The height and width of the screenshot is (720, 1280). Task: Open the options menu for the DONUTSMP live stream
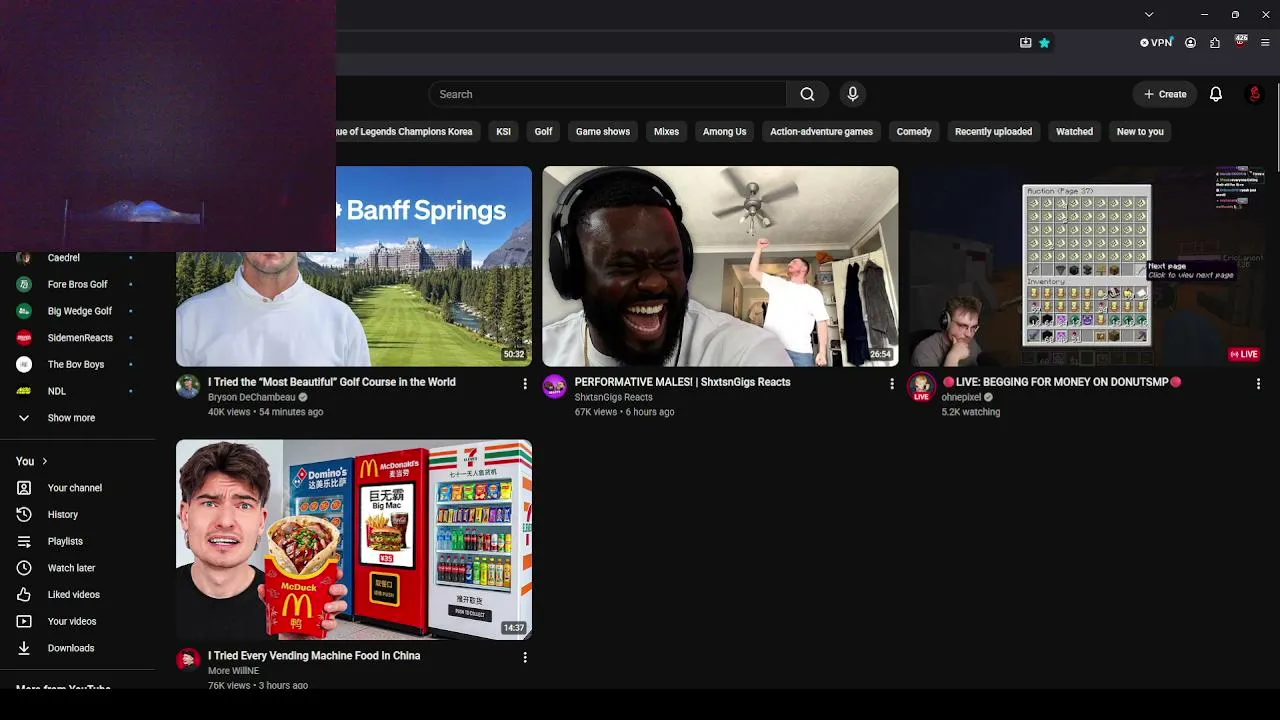pyautogui.click(x=1258, y=384)
